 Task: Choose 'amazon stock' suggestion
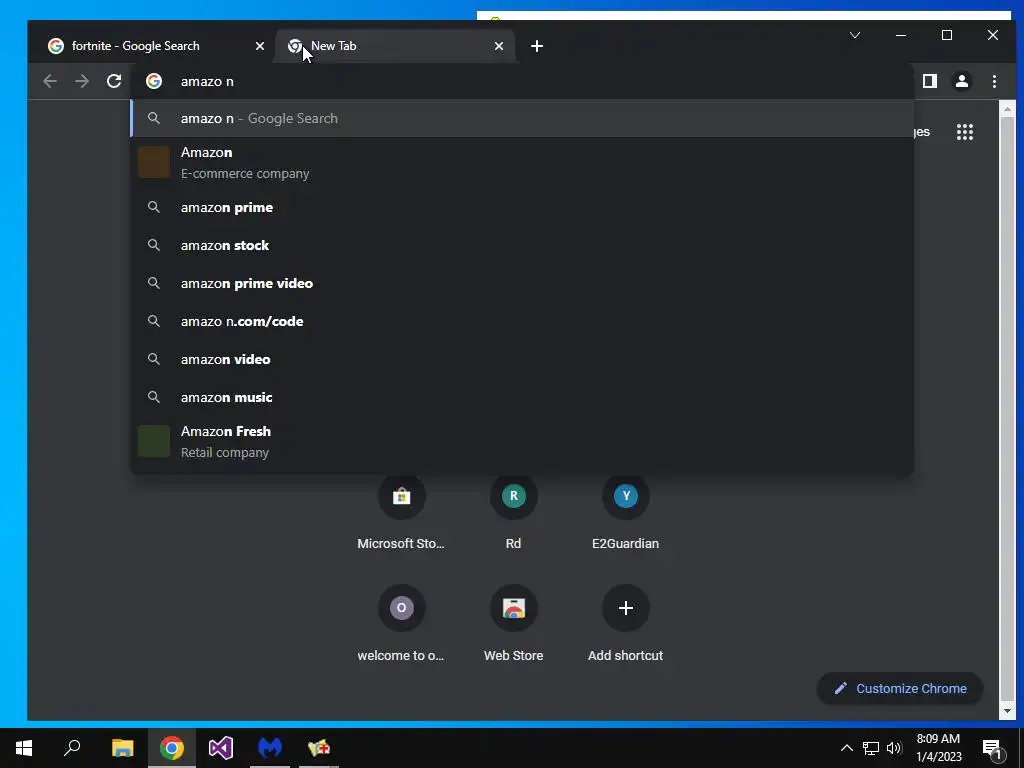(522, 246)
